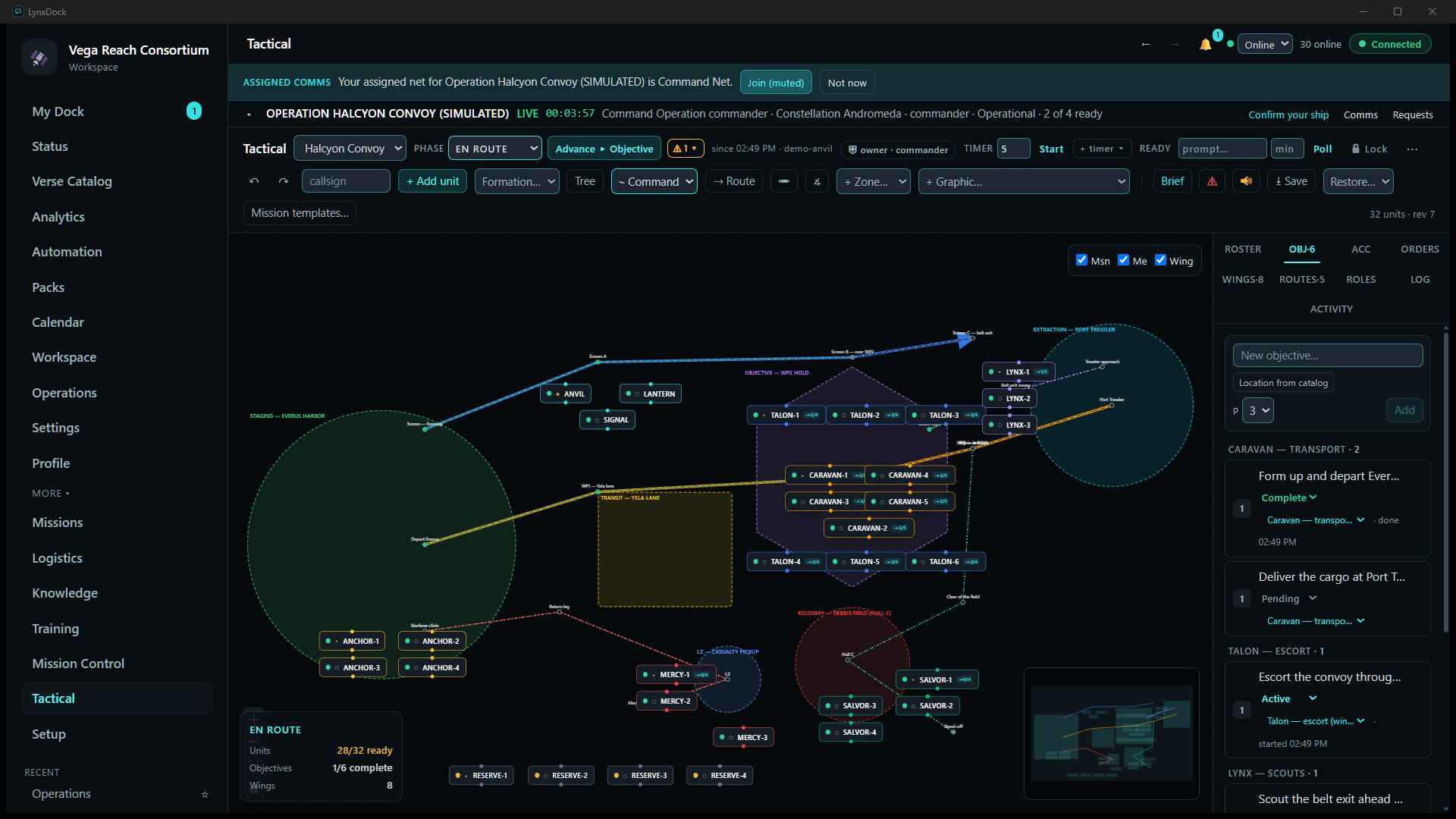Go back with the left arrow

[1146, 44]
